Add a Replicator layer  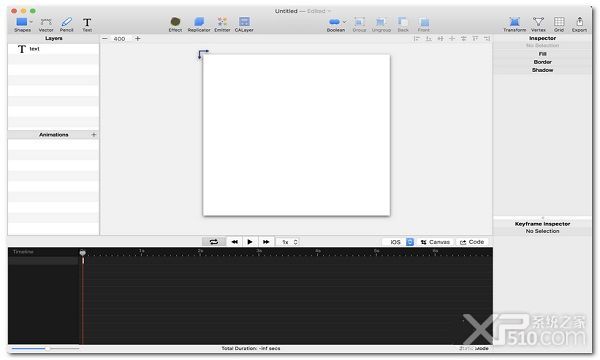[x=199, y=24]
